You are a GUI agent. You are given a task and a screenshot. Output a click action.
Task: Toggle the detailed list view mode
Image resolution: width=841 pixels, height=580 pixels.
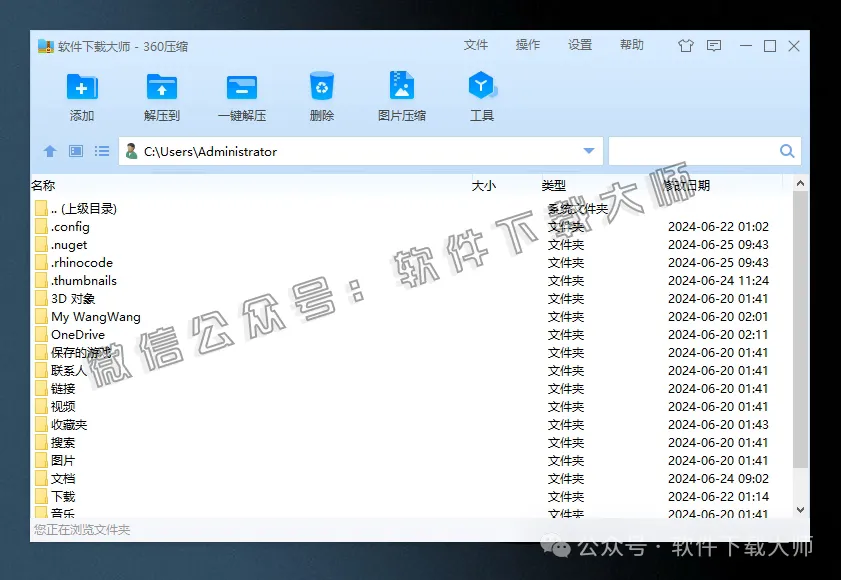[101, 151]
